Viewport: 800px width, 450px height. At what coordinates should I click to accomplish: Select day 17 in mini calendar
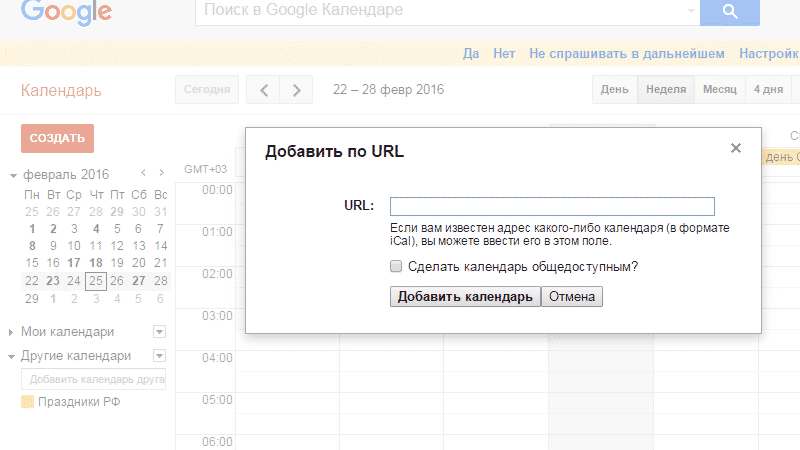74,263
